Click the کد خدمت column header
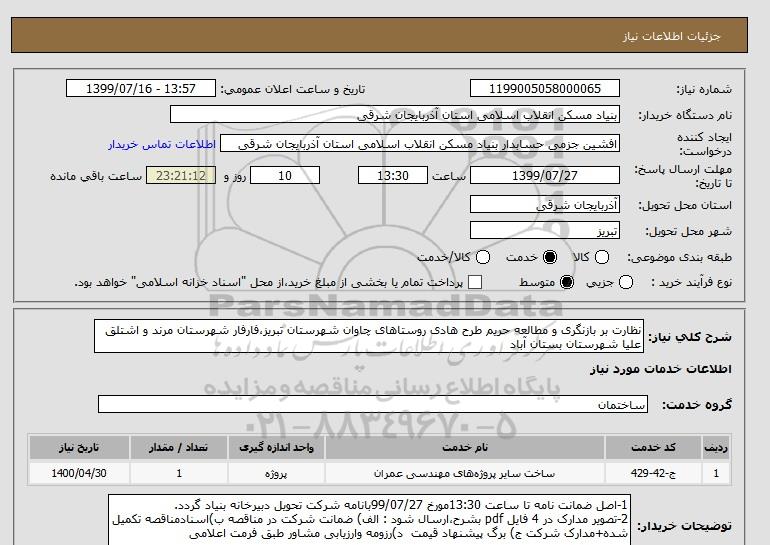The image size is (770, 545). [653, 447]
